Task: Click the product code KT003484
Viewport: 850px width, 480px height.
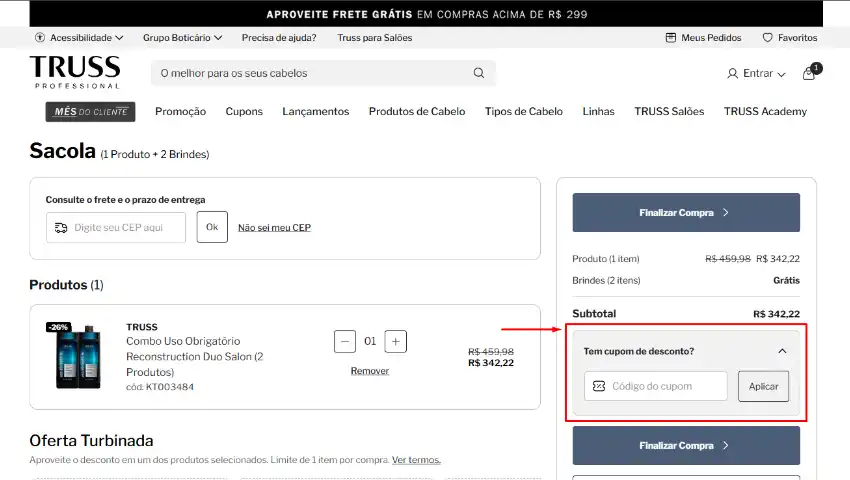Action: [x=160, y=387]
